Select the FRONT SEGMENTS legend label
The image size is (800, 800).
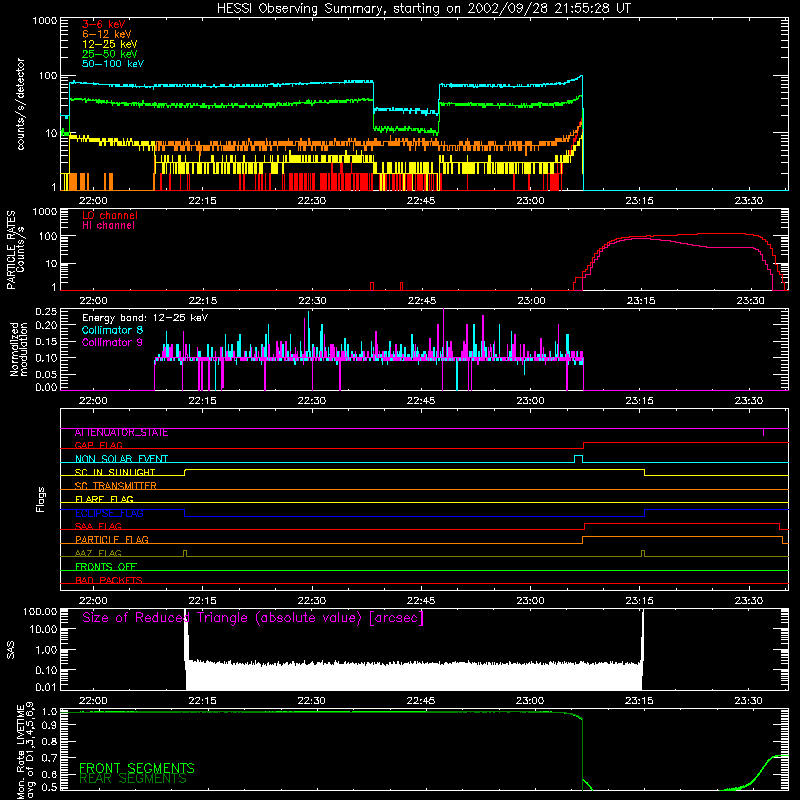137,768
